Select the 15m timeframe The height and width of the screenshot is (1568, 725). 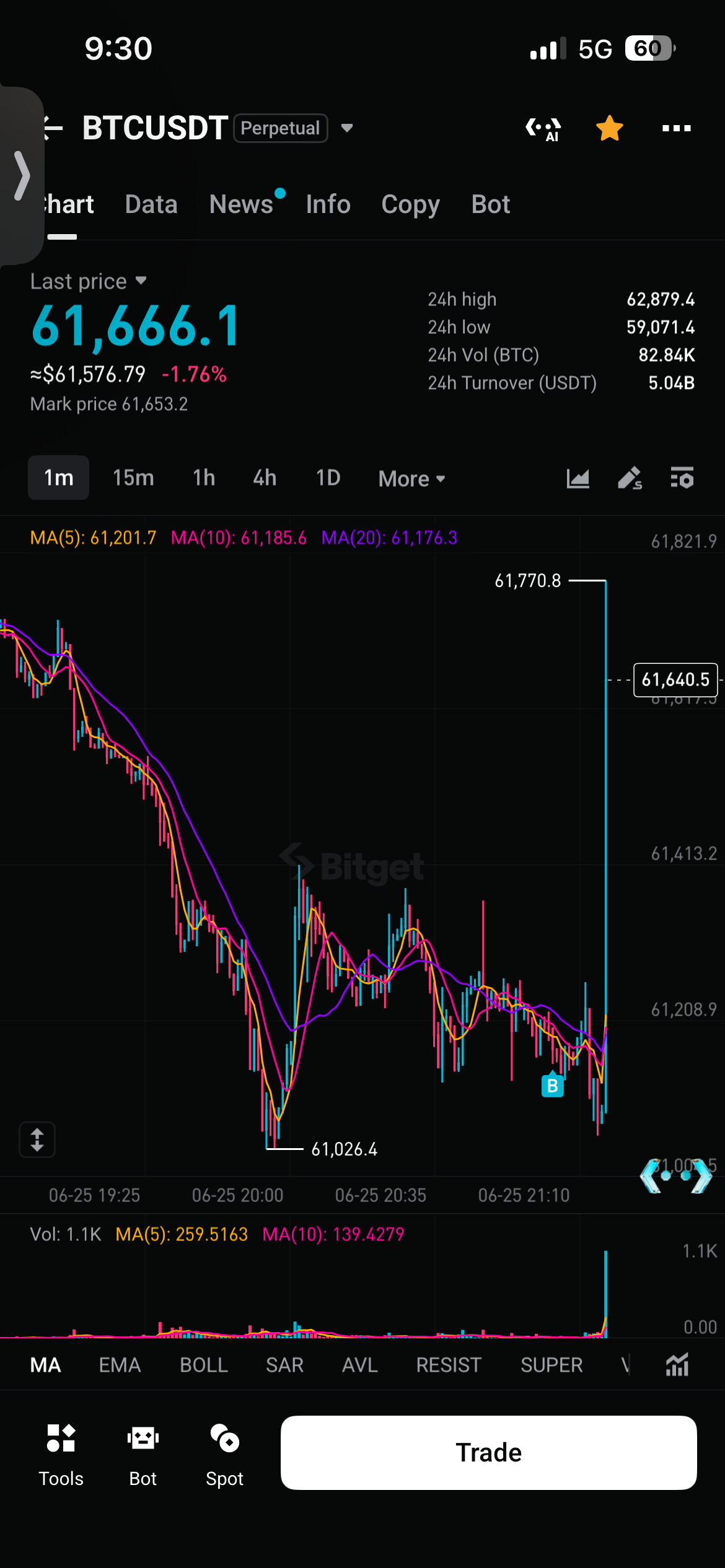click(133, 477)
